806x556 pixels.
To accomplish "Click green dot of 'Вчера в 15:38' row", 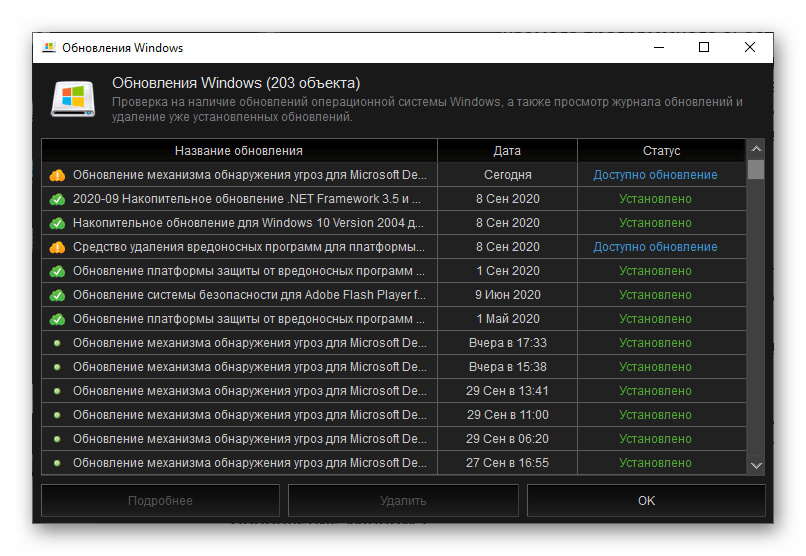I will (x=57, y=367).
